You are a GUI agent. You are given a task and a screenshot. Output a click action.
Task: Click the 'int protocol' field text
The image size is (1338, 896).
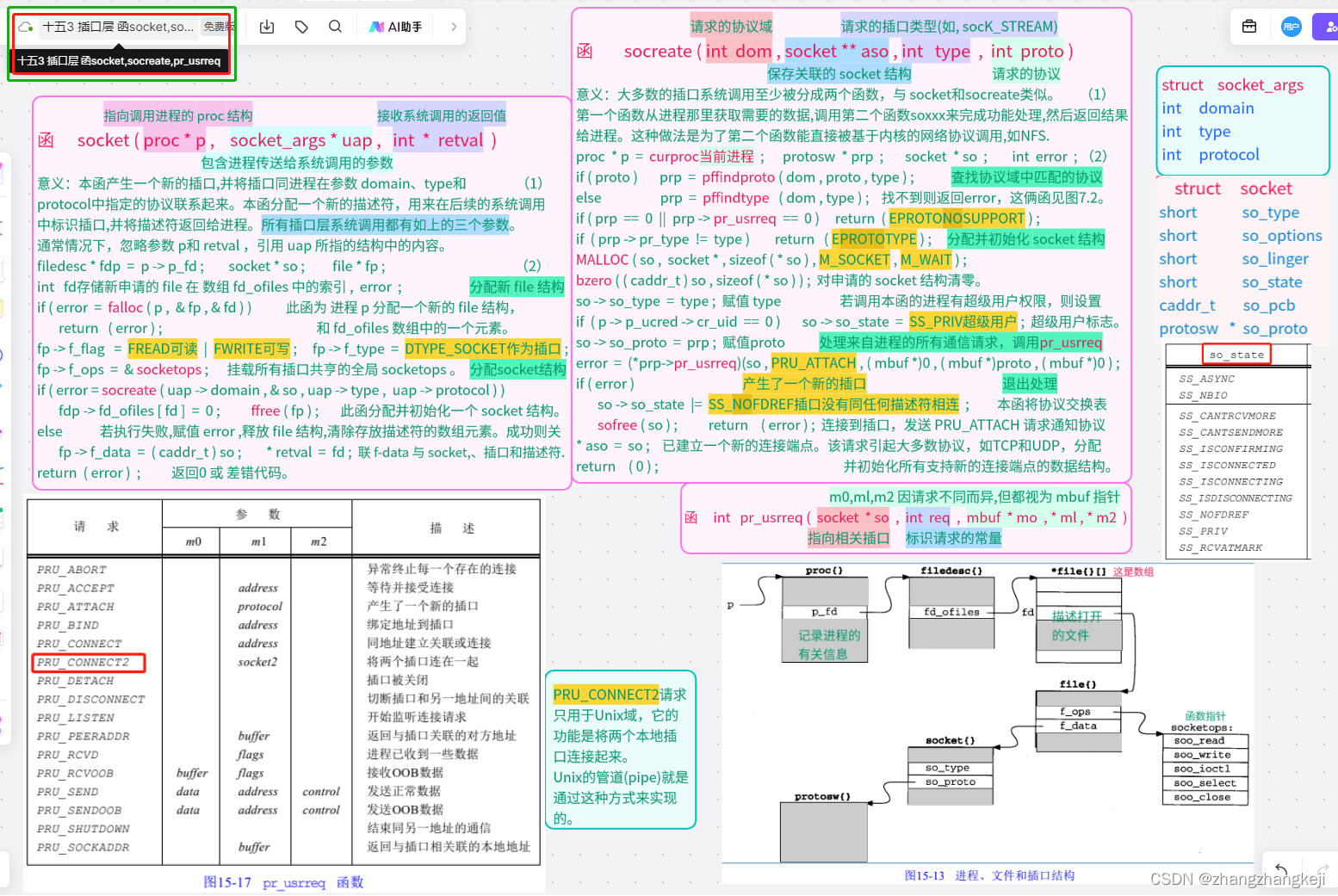[1210, 155]
